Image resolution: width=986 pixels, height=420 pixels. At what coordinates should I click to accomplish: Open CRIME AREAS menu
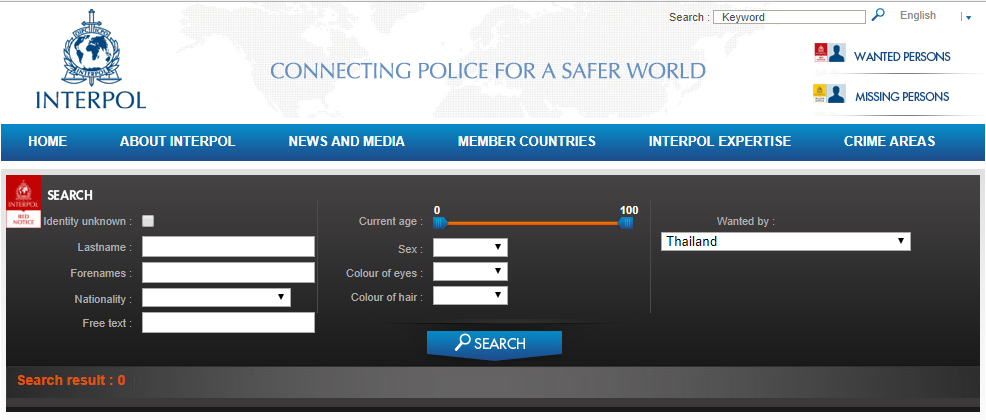(889, 141)
